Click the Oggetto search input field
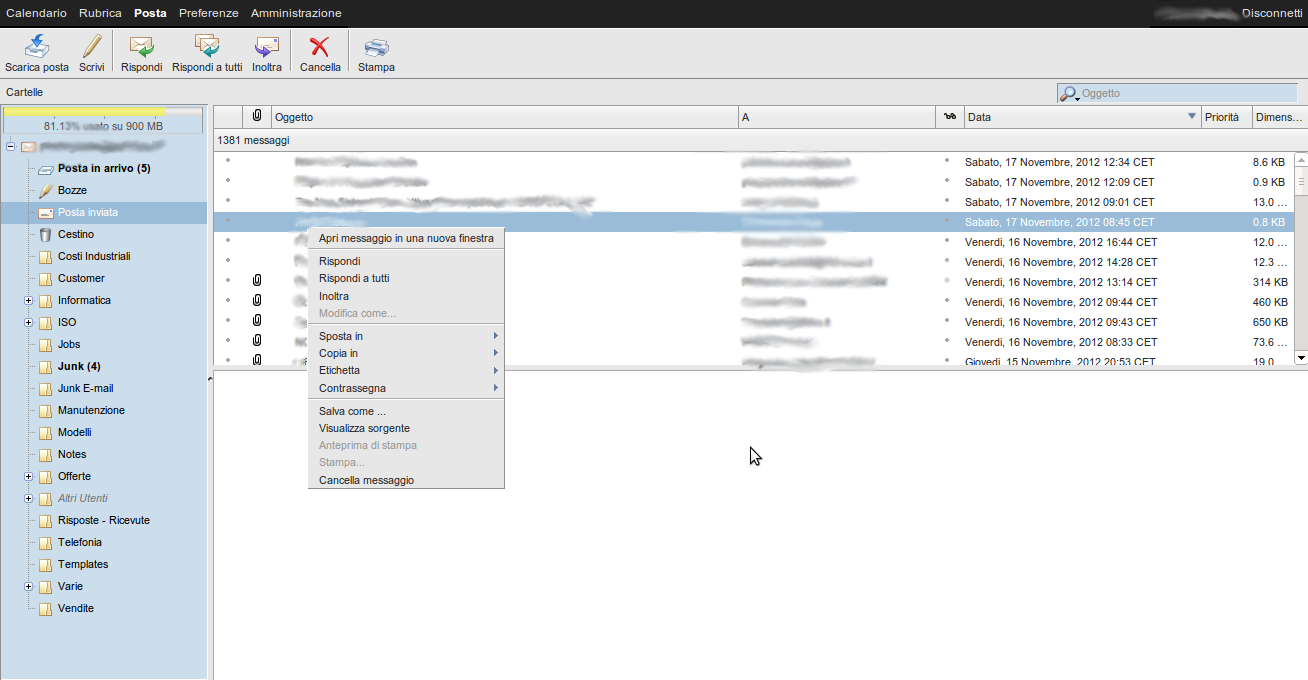 pos(1186,93)
